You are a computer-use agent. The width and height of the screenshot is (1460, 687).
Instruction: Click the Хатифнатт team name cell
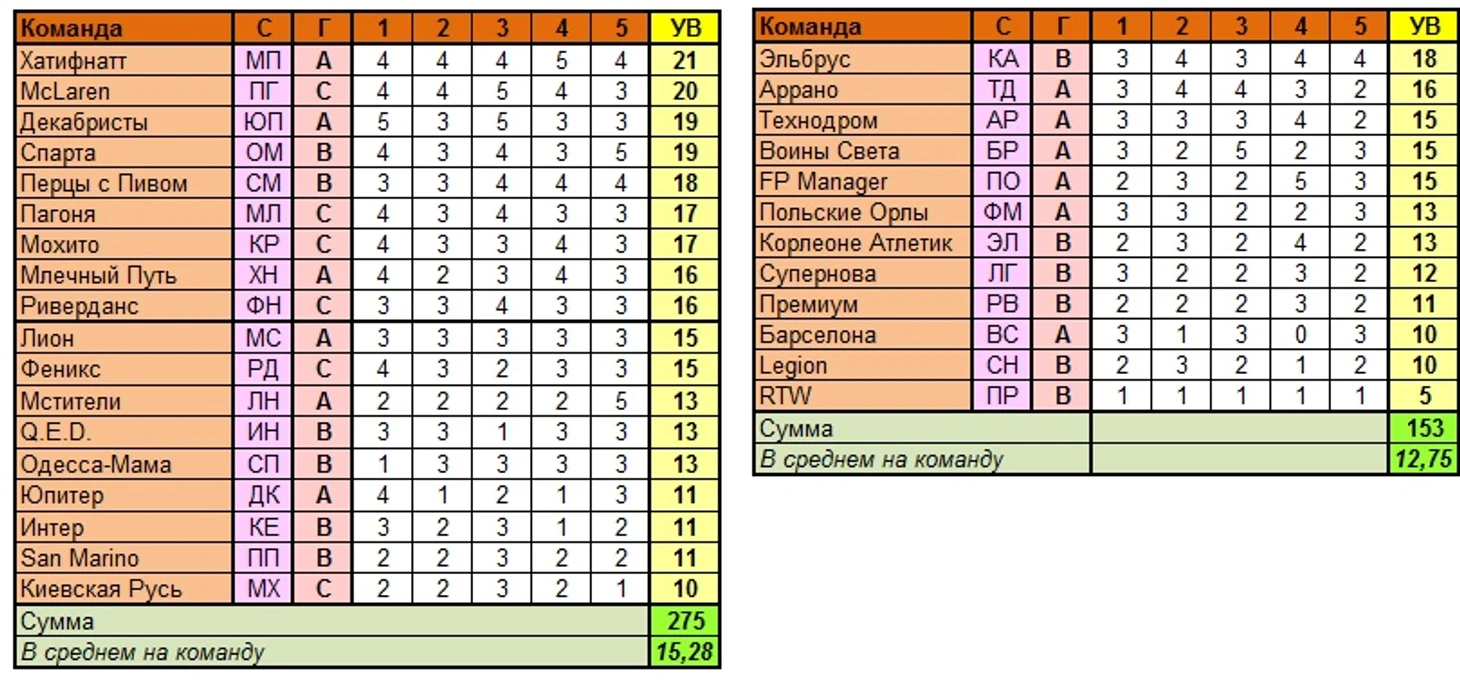125,61
